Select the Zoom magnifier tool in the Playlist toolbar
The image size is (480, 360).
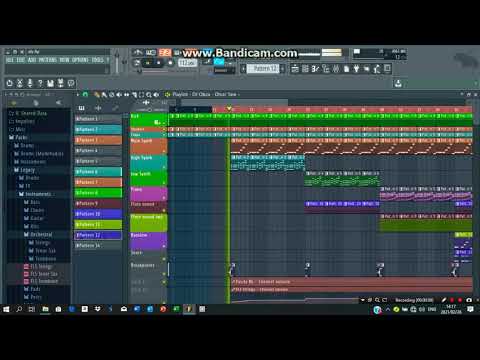pos(149,95)
